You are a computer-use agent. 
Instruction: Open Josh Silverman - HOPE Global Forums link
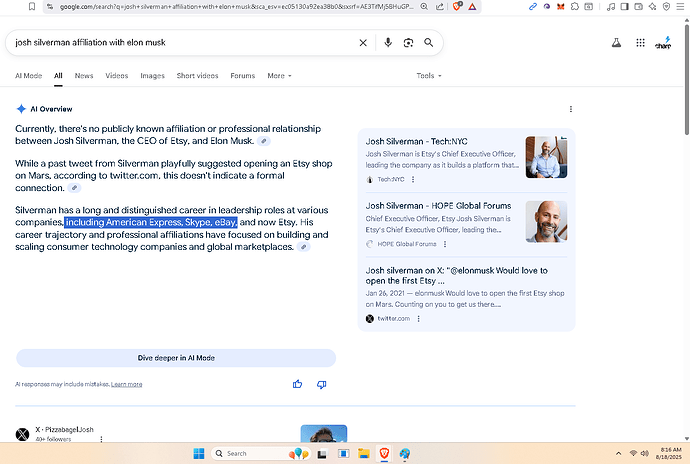tap(438, 206)
